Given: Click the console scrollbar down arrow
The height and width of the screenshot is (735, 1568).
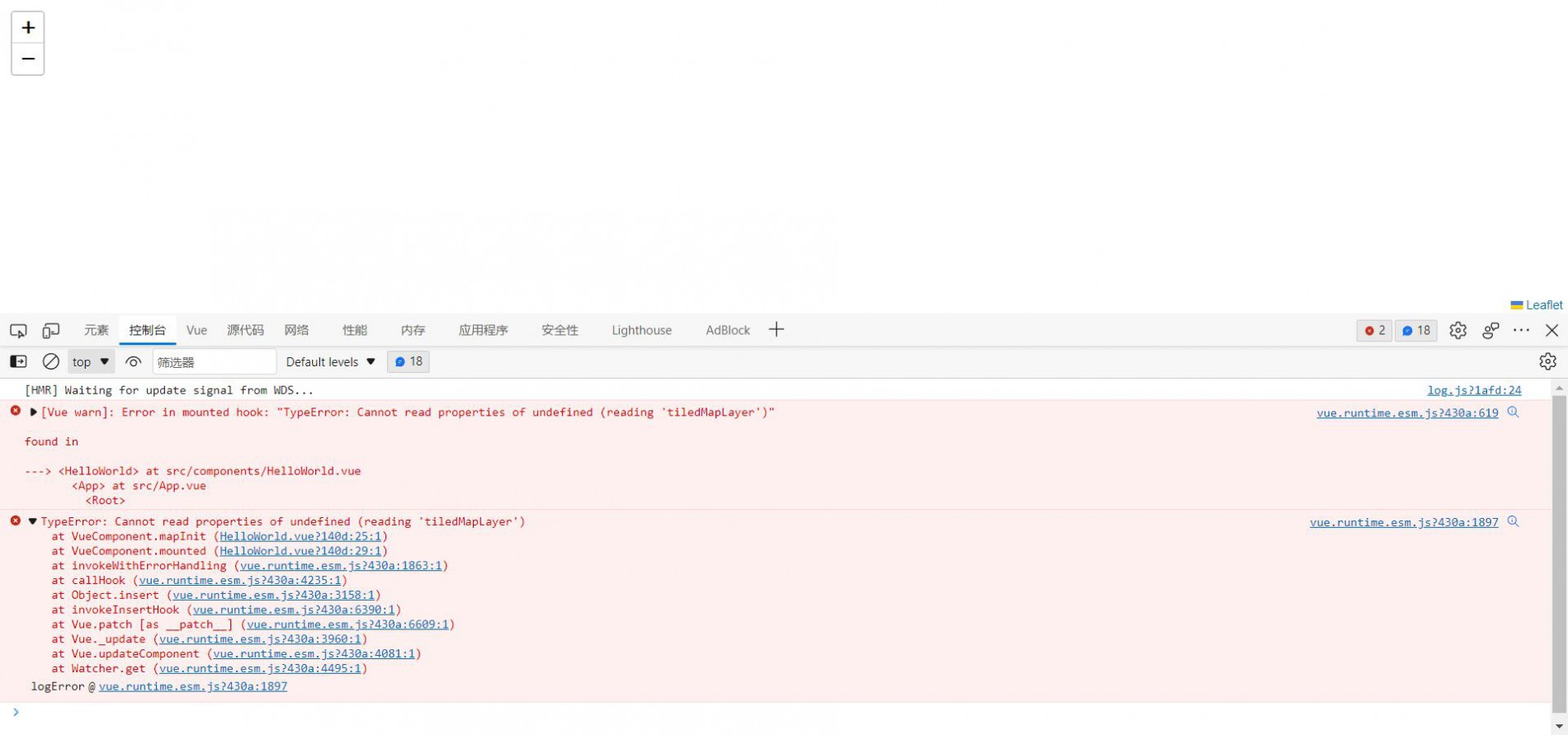Looking at the screenshot, I should tap(1559, 727).
